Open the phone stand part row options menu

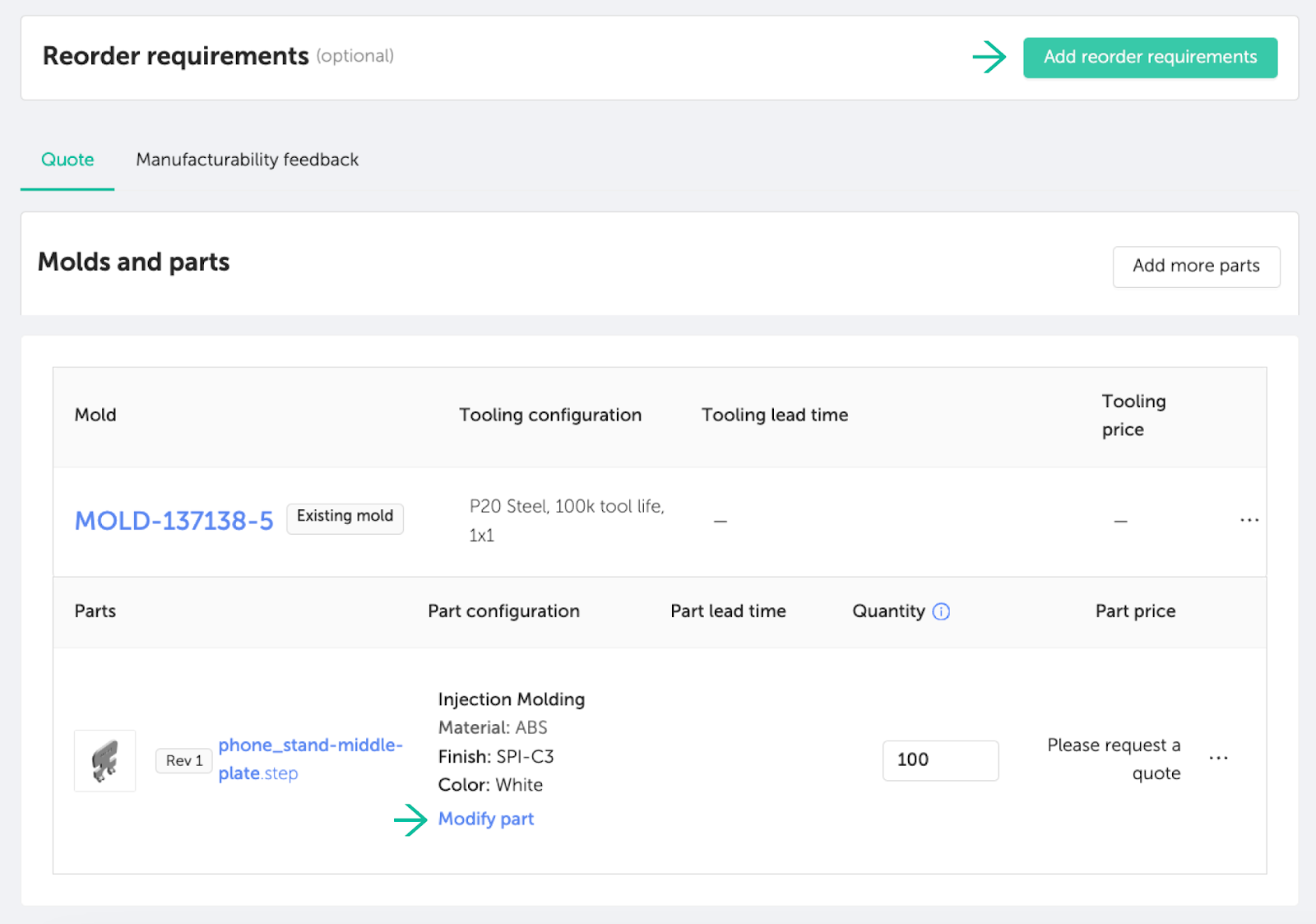(x=1218, y=758)
